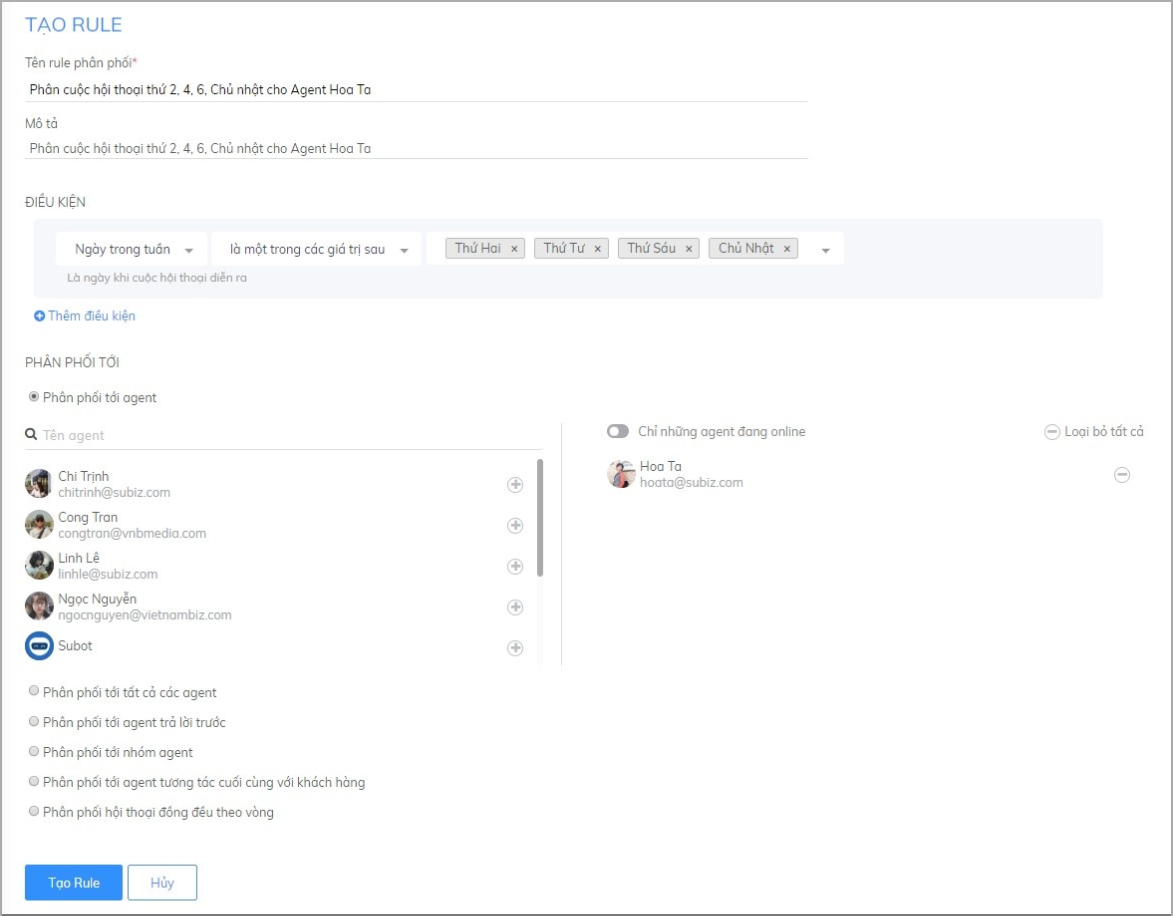The image size is (1173, 916).
Task: Remove the Chủ Nhật tag
Action: [x=787, y=249]
